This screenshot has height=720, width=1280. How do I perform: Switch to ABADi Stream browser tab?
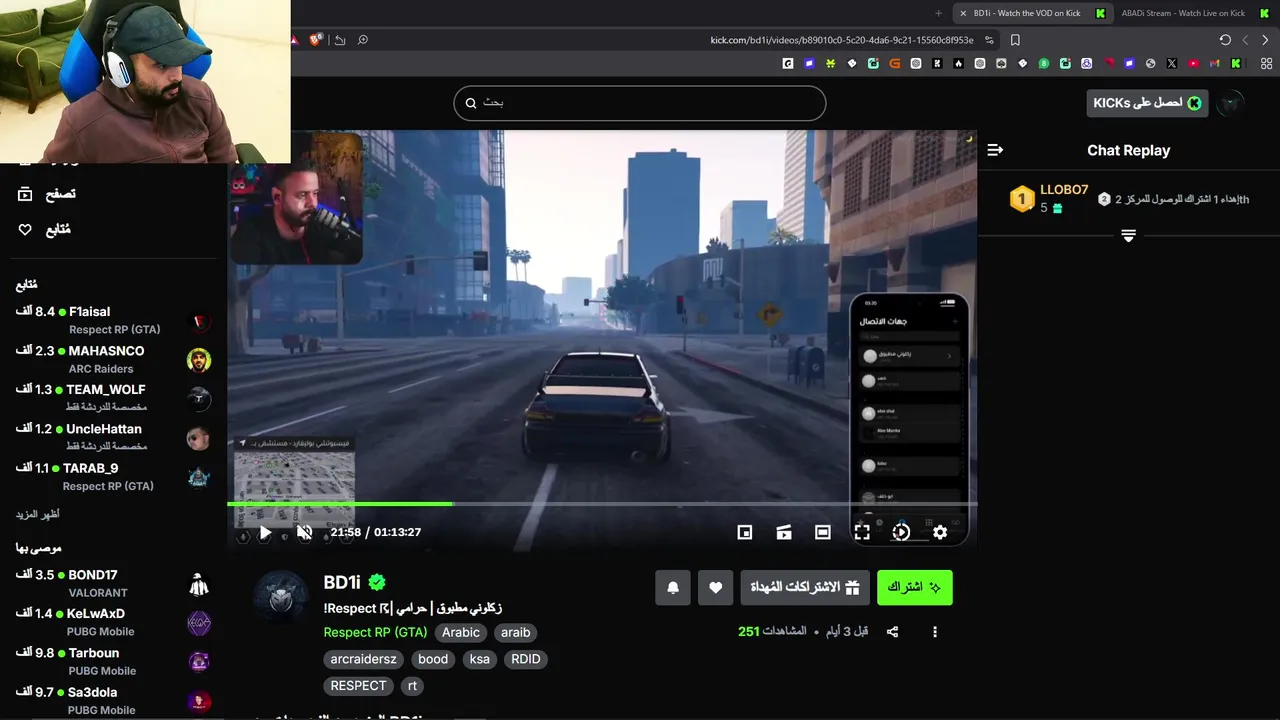tap(1185, 13)
